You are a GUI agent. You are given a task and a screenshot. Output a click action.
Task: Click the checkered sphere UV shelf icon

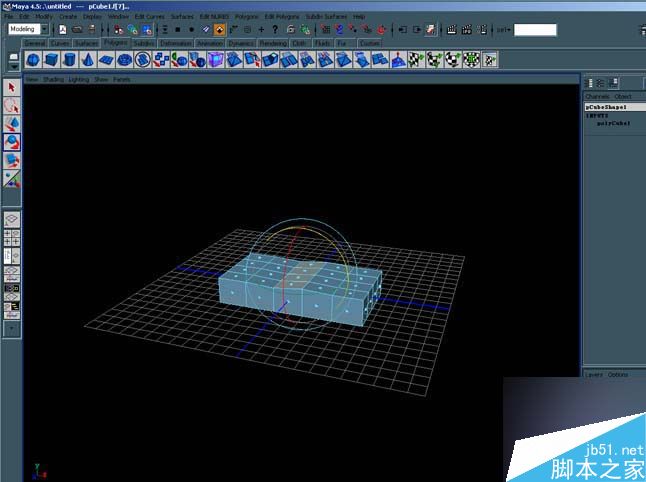(x=452, y=60)
